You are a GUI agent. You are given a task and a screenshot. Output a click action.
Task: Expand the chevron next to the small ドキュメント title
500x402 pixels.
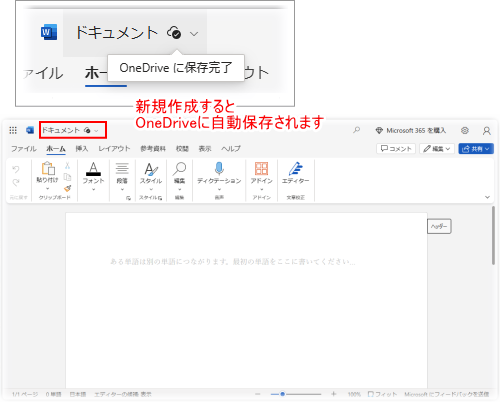(x=96, y=131)
